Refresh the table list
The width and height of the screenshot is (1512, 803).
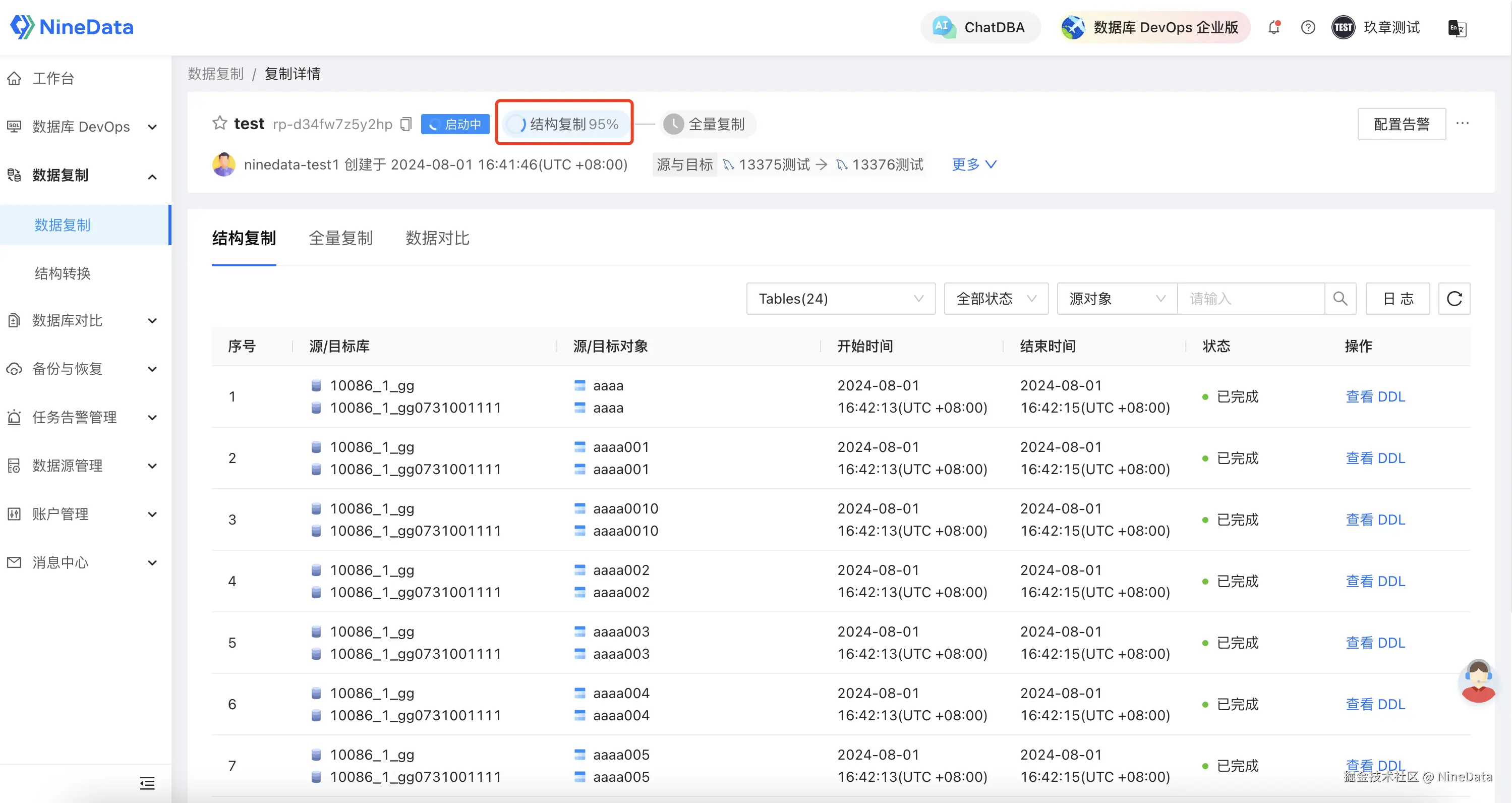[1454, 299]
